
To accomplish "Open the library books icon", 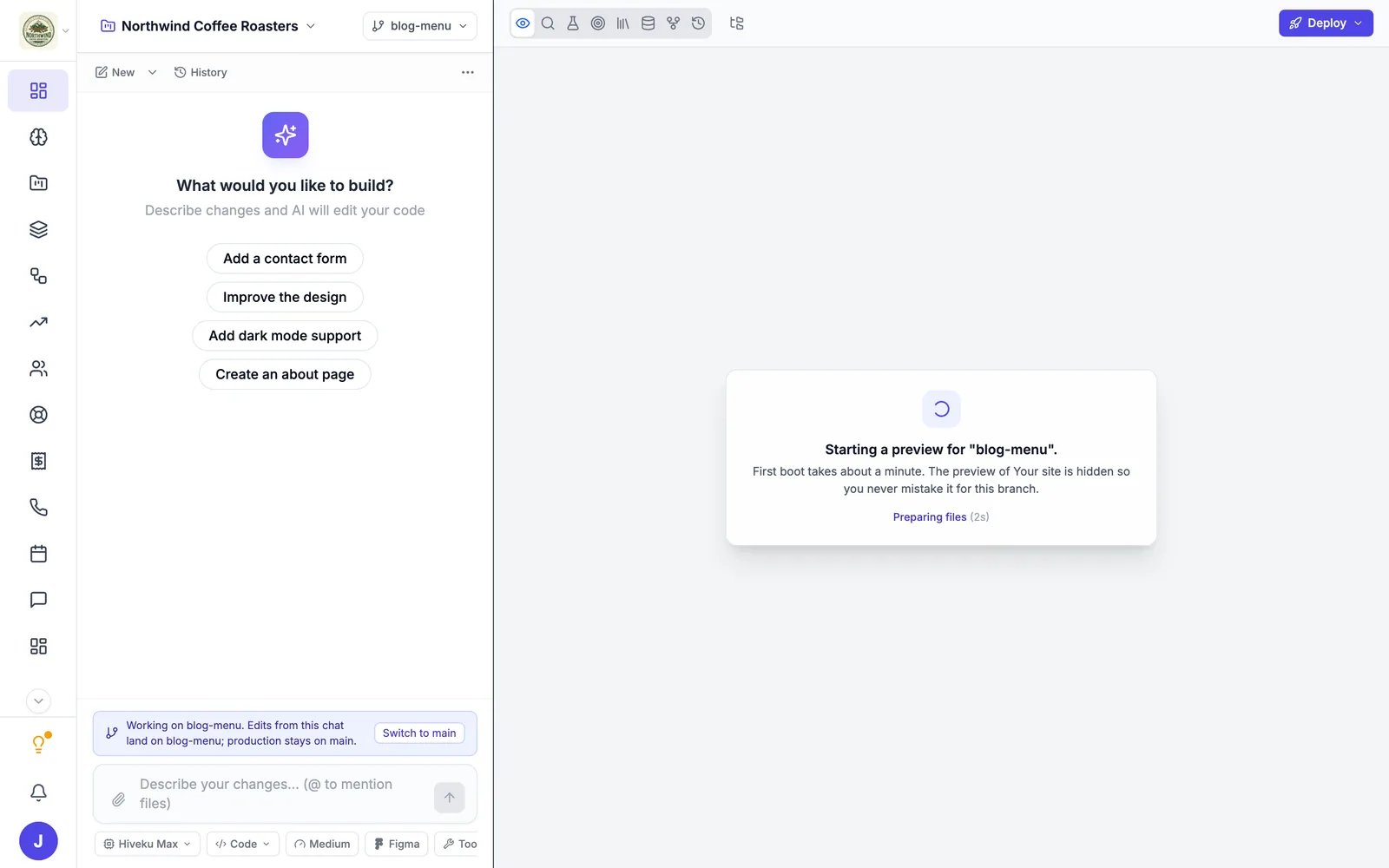I will 623,23.
